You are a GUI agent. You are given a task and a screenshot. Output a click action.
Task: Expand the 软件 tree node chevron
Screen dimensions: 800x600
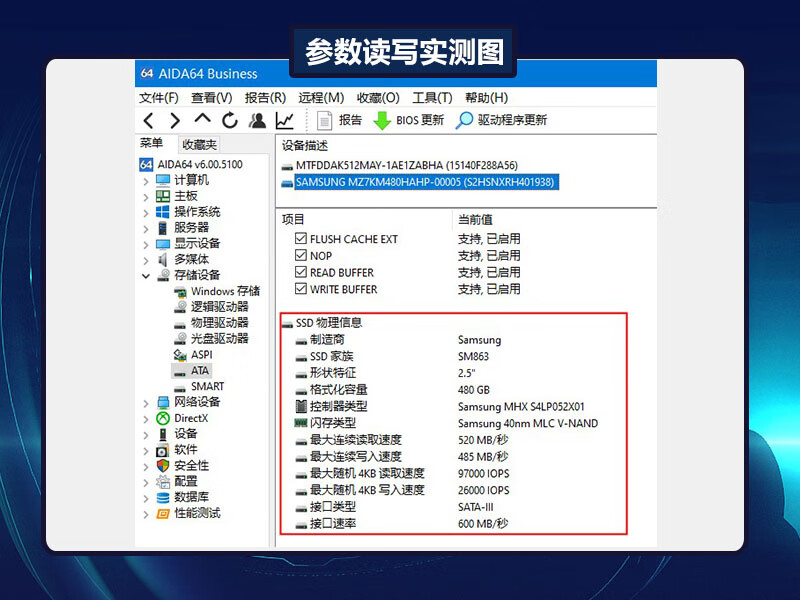146,451
